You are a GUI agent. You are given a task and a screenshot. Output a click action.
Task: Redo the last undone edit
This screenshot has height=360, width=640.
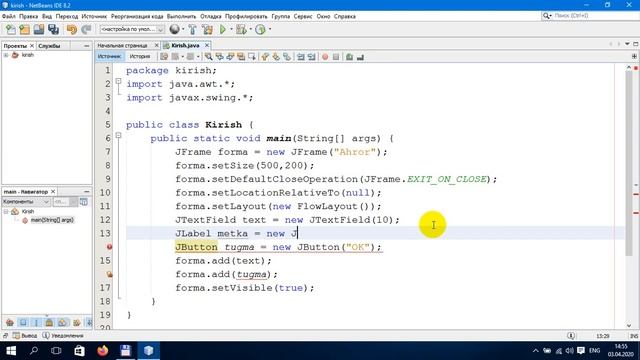[86, 29]
